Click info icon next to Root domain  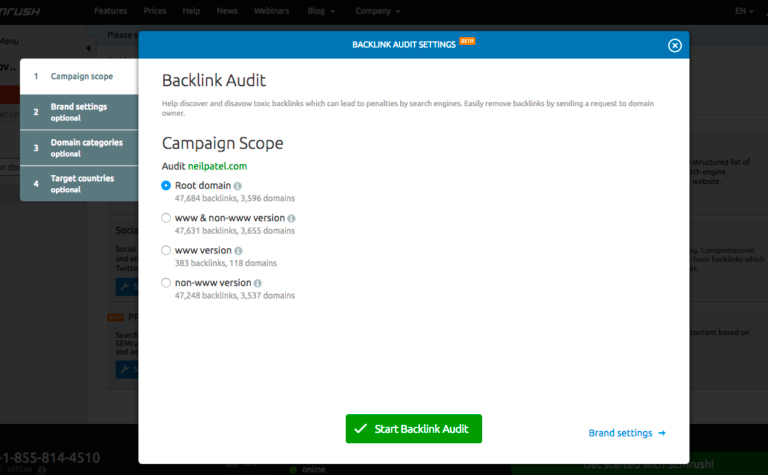pyautogui.click(x=238, y=186)
